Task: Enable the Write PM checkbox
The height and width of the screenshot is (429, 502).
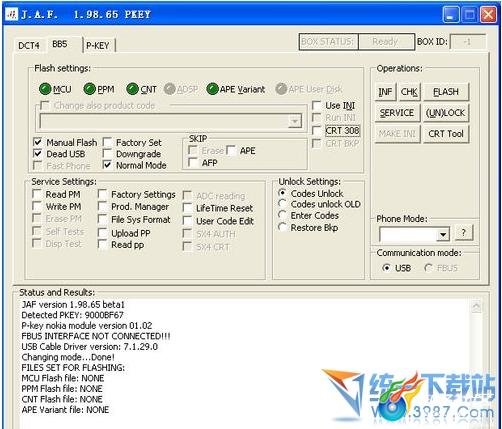Action: point(37,206)
